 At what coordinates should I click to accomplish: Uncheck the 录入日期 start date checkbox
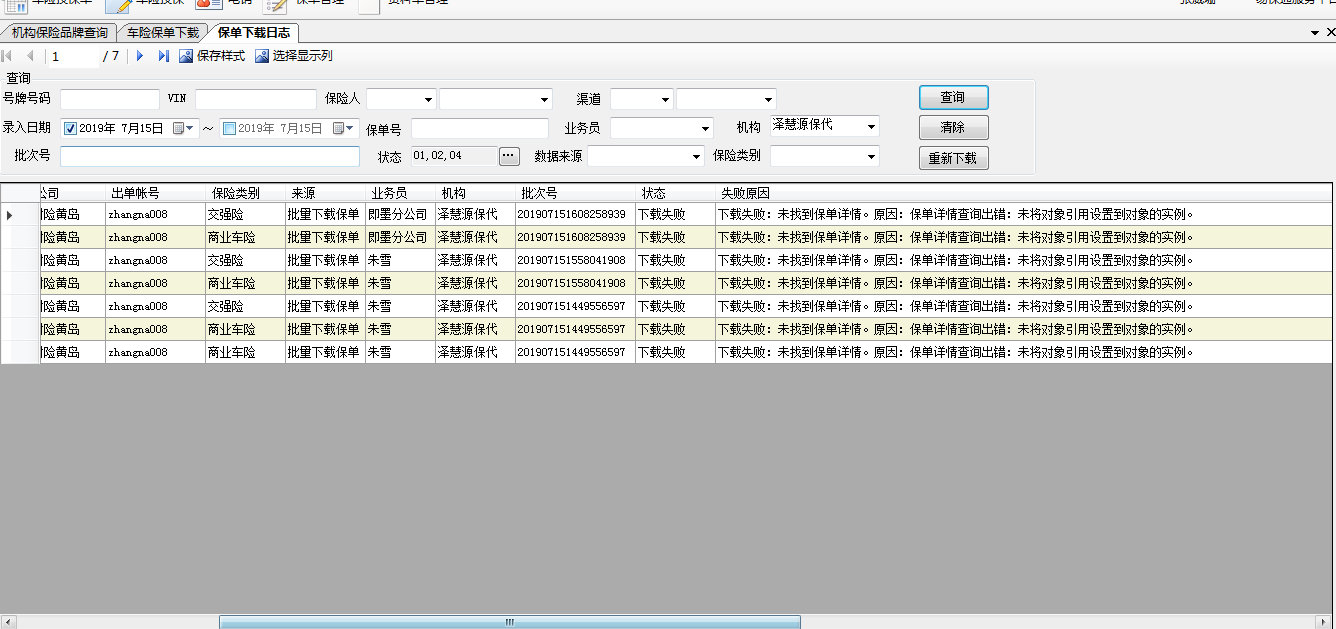pyautogui.click(x=70, y=128)
